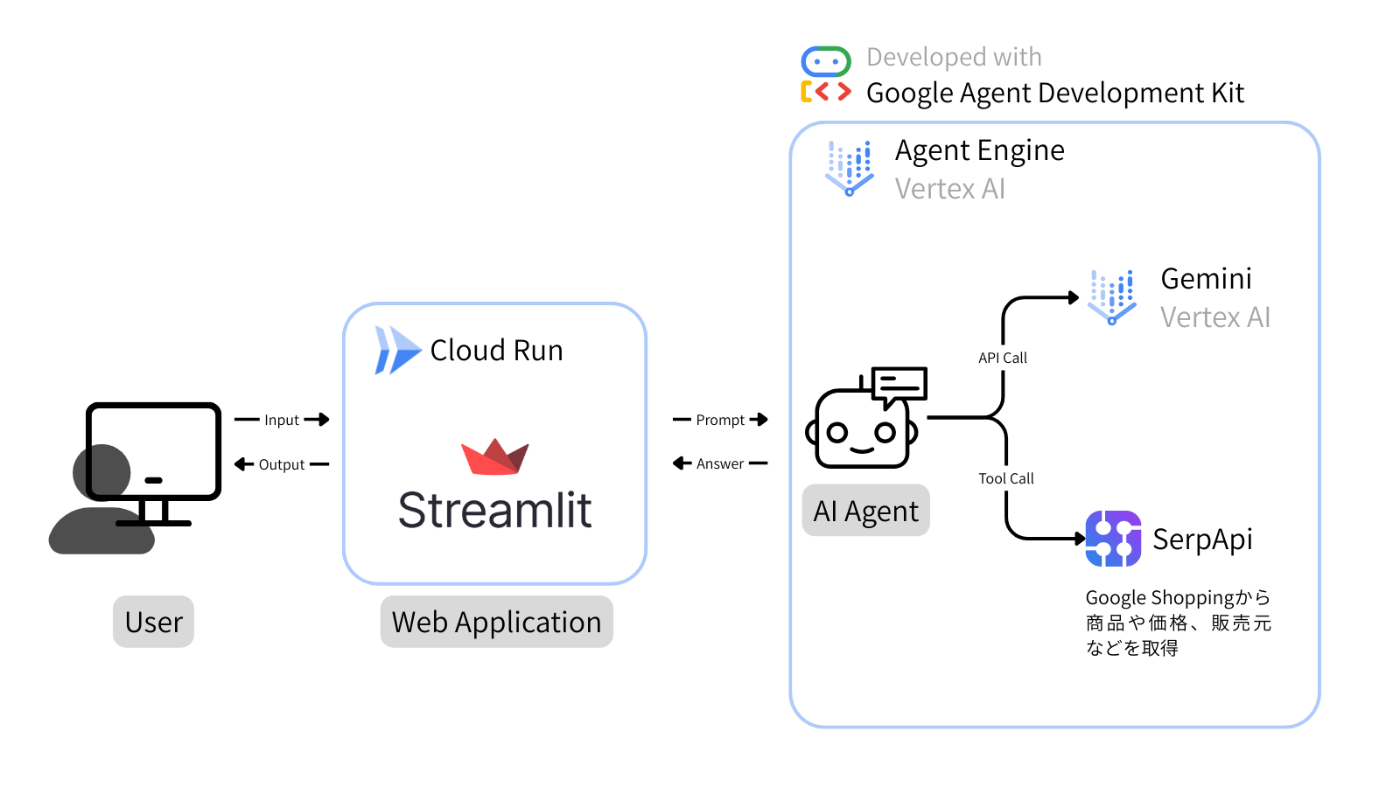Click the "Developed with" gray text
The width and height of the screenshot is (1400, 787).
tap(954, 57)
